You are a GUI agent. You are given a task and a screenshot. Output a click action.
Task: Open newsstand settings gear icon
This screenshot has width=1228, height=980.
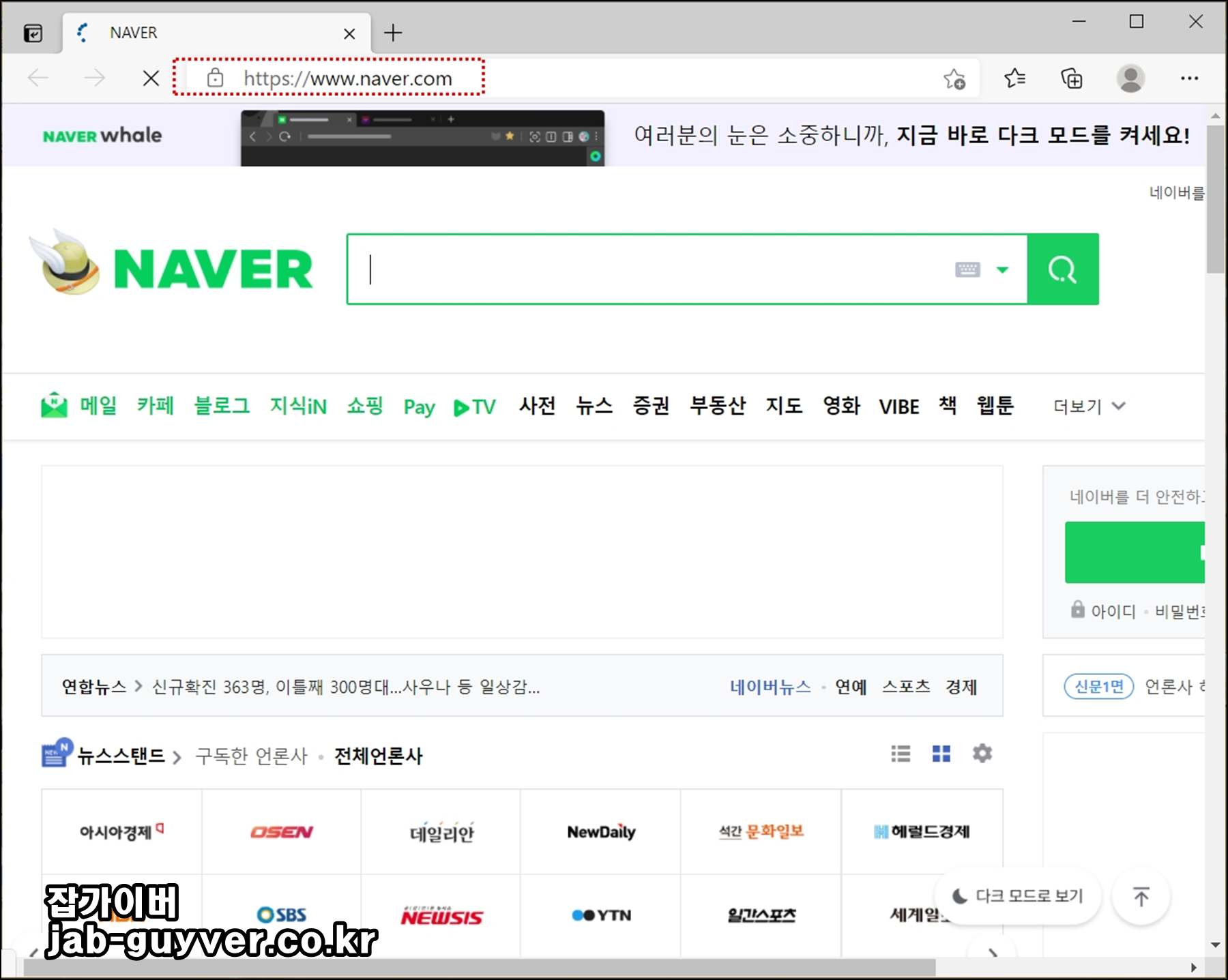982,754
